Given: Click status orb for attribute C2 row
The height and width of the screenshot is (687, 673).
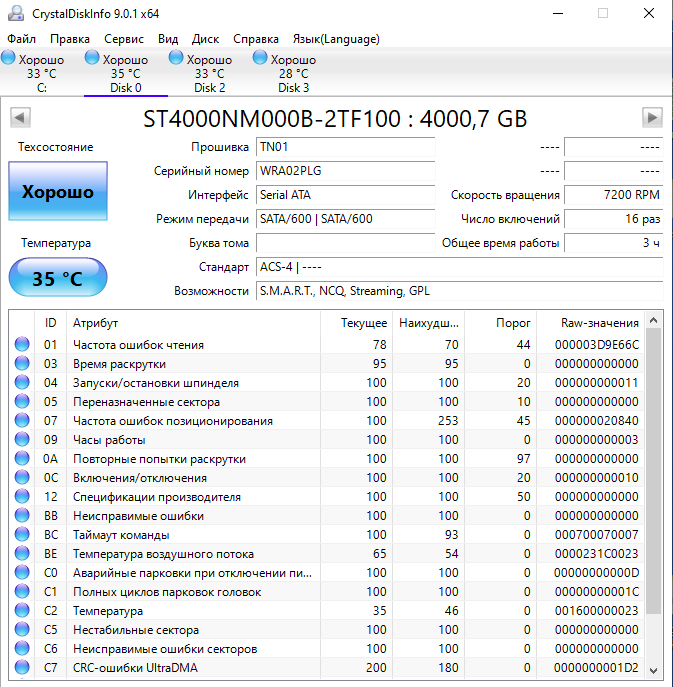Looking at the screenshot, I should pos(22,610).
